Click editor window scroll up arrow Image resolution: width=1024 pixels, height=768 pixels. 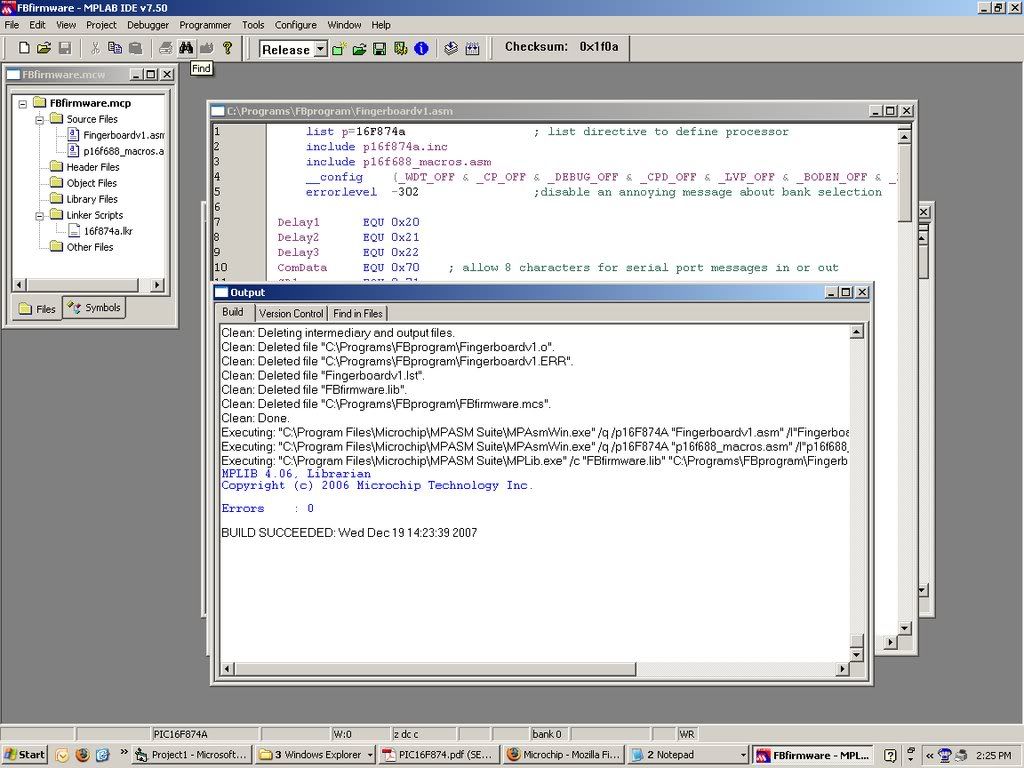904,136
